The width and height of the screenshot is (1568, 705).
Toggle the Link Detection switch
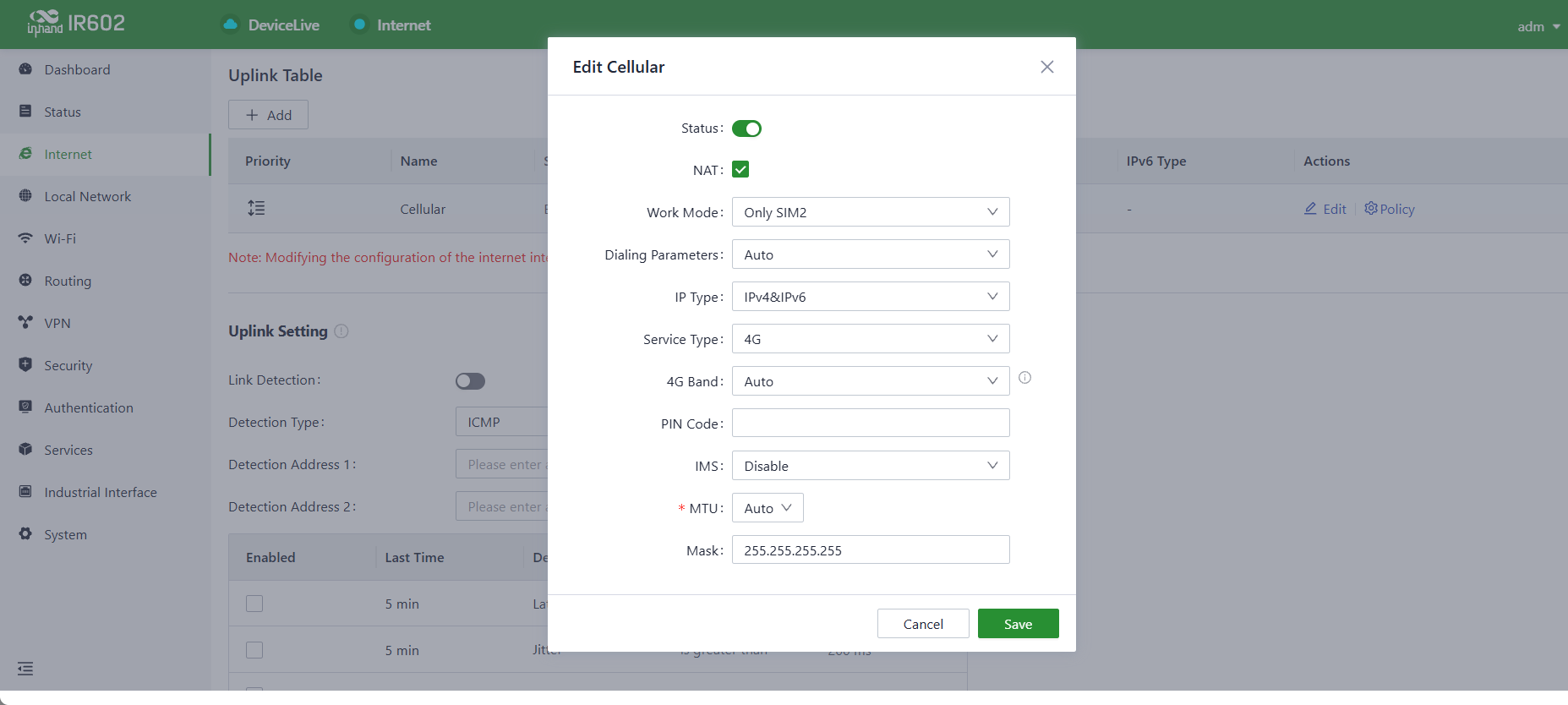point(470,381)
